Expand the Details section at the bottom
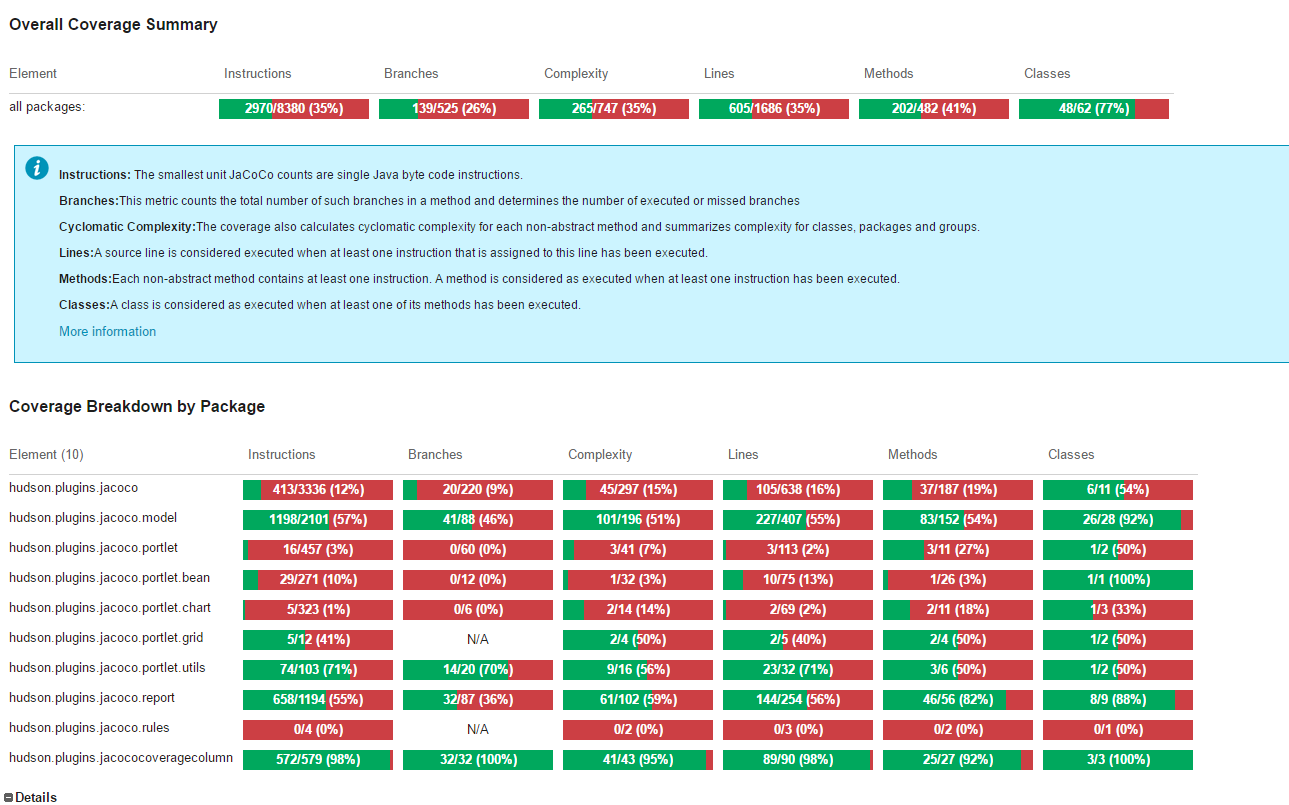The width and height of the screenshot is (1289, 805). (x=31, y=797)
